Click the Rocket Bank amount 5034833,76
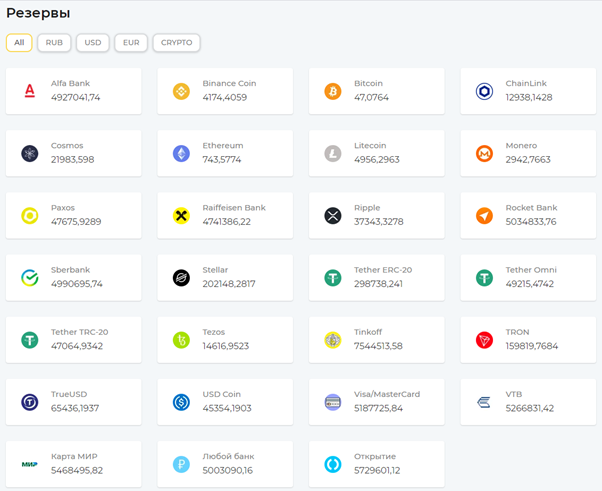602x491 pixels. click(531, 222)
